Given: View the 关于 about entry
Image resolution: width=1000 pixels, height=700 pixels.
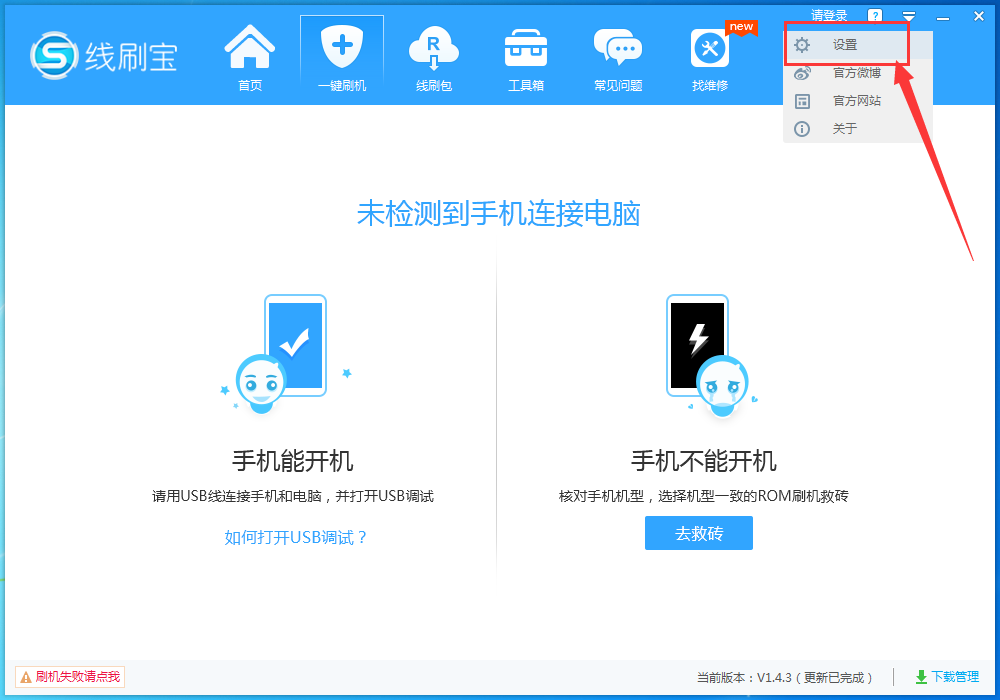Looking at the screenshot, I should tap(845, 129).
